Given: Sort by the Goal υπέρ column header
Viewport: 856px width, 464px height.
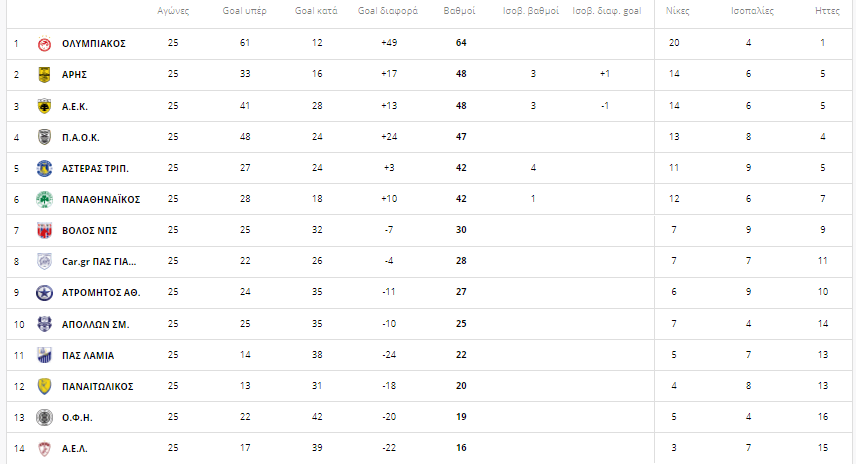Looking at the screenshot, I should click(244, 13).
